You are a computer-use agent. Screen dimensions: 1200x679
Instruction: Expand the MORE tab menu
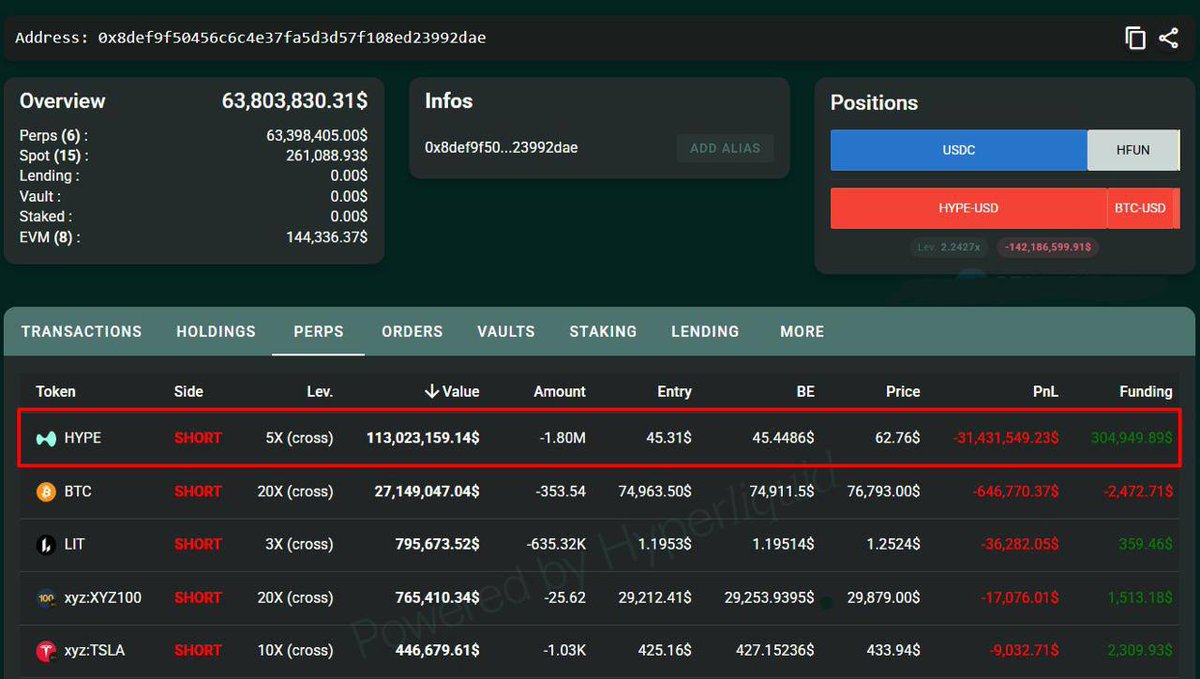click(802, 331)
